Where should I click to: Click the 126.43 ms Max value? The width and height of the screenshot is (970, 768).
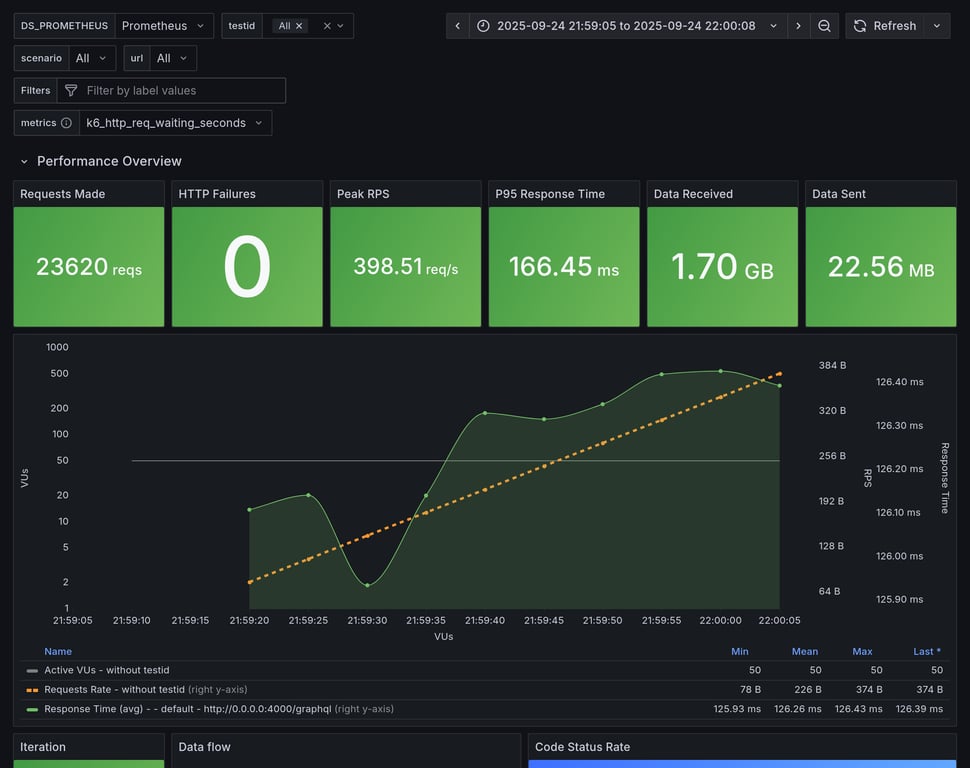pos(859,709)
